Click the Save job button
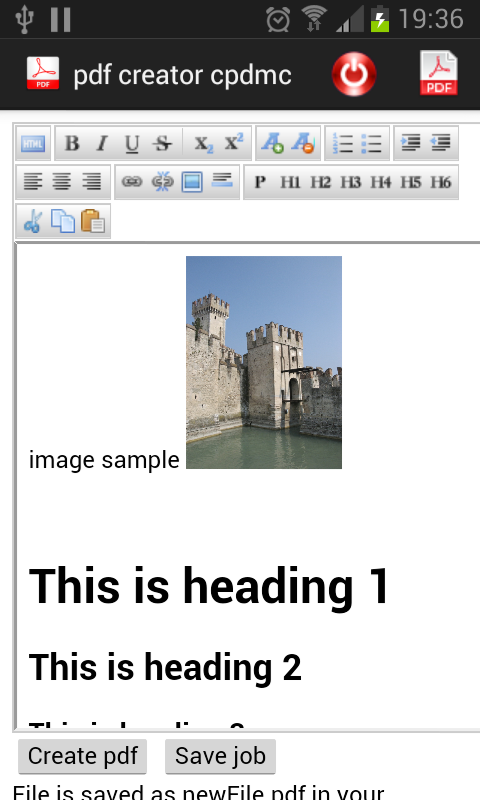Viewport: 480px width, 800px height. pos(220,756)
